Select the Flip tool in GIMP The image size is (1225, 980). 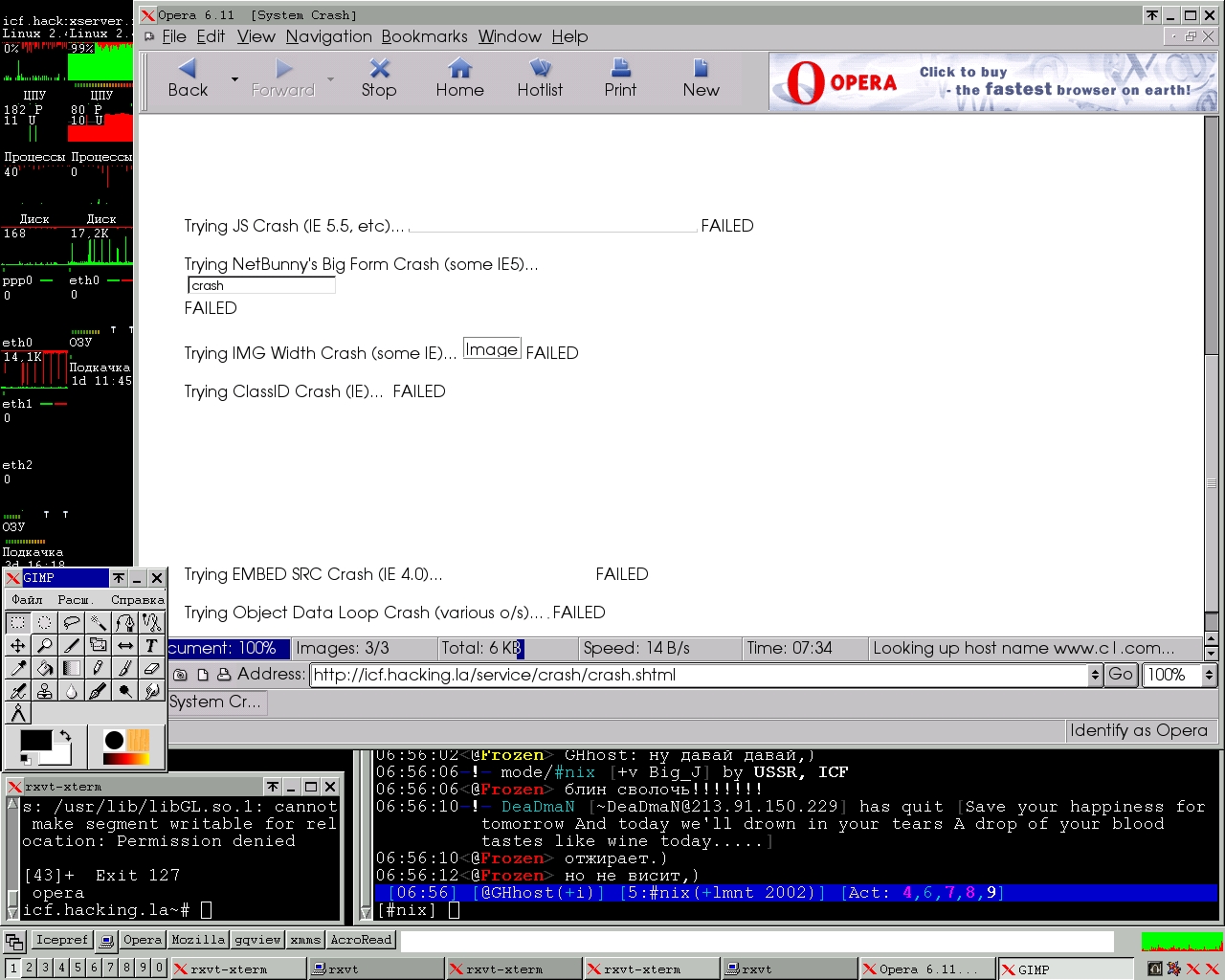124,645
